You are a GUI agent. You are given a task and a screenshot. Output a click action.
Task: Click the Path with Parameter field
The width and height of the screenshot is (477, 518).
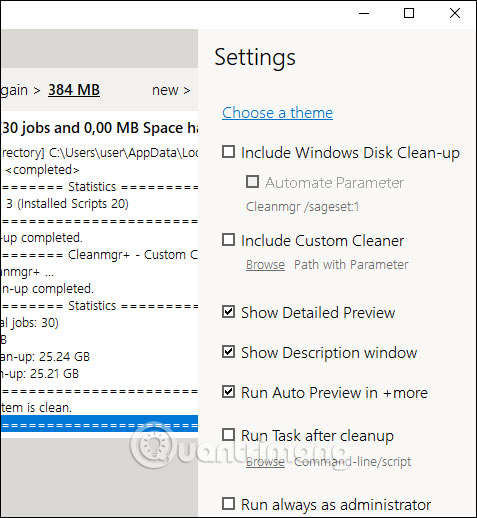351,265
